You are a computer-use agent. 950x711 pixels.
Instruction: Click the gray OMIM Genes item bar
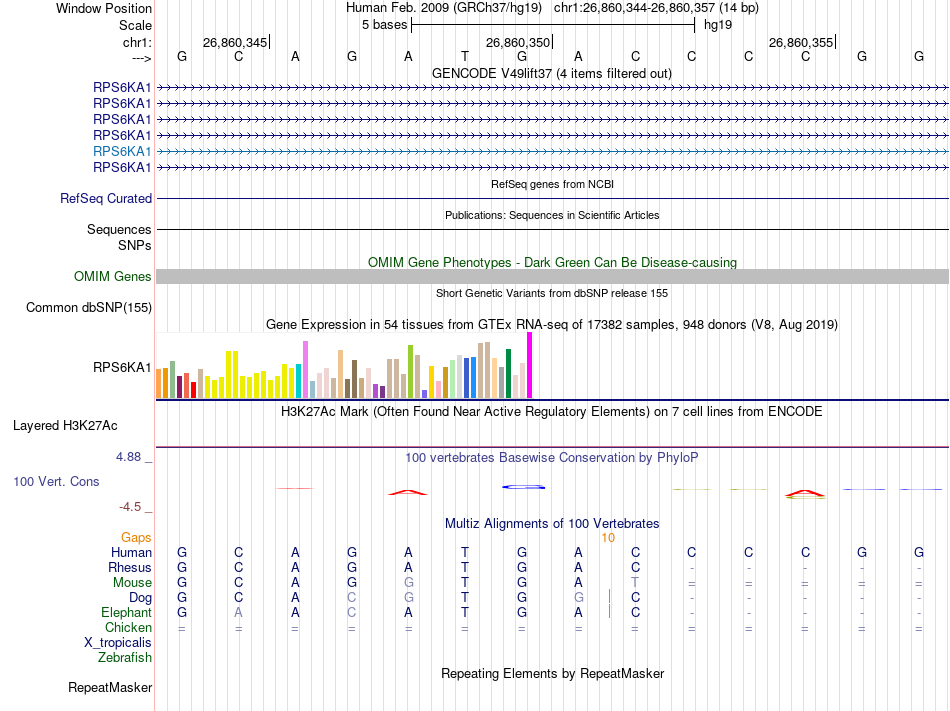point(552,277)
